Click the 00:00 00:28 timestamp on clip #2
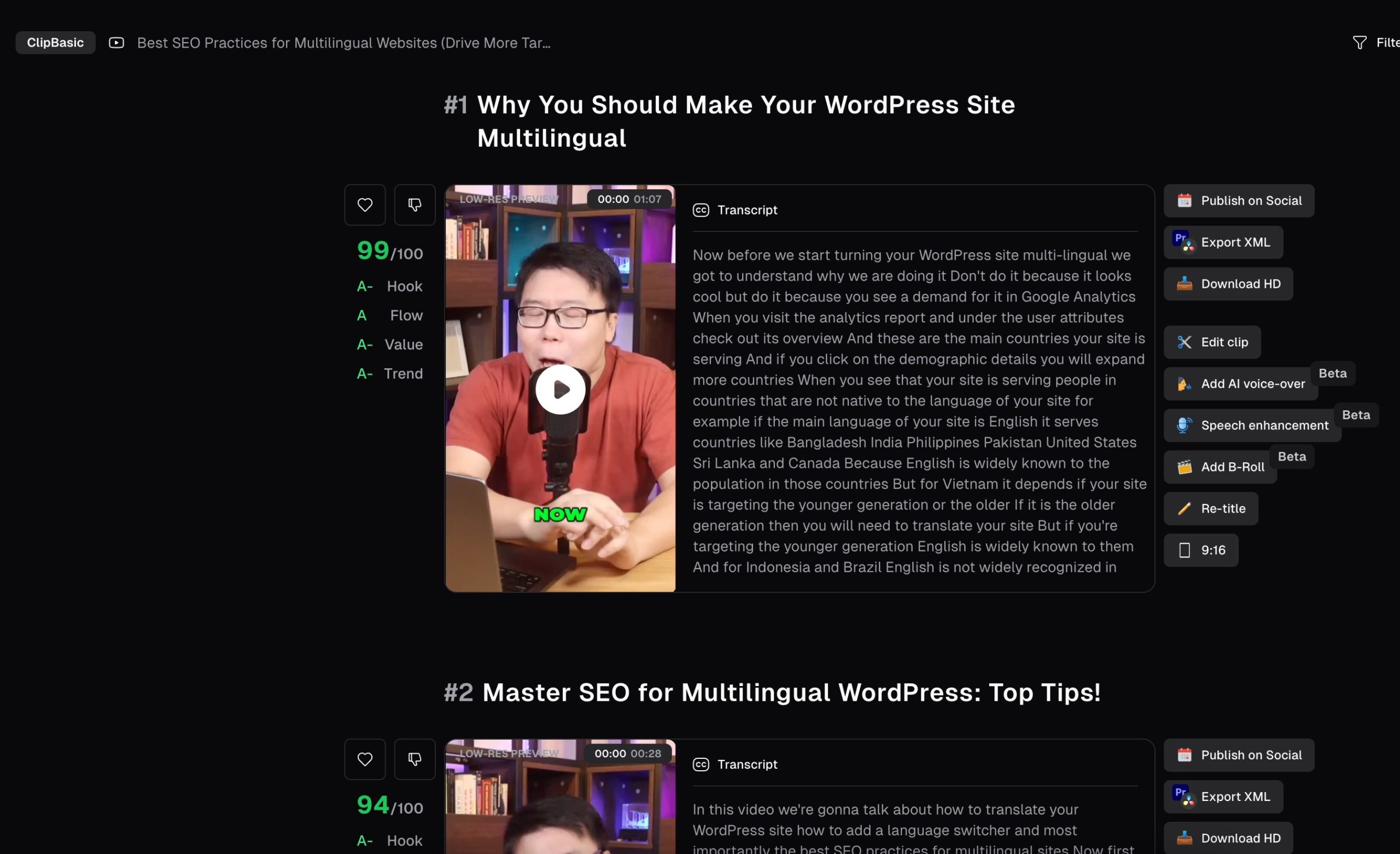Viewport: 1400px width, 854px height. point(628,753)
